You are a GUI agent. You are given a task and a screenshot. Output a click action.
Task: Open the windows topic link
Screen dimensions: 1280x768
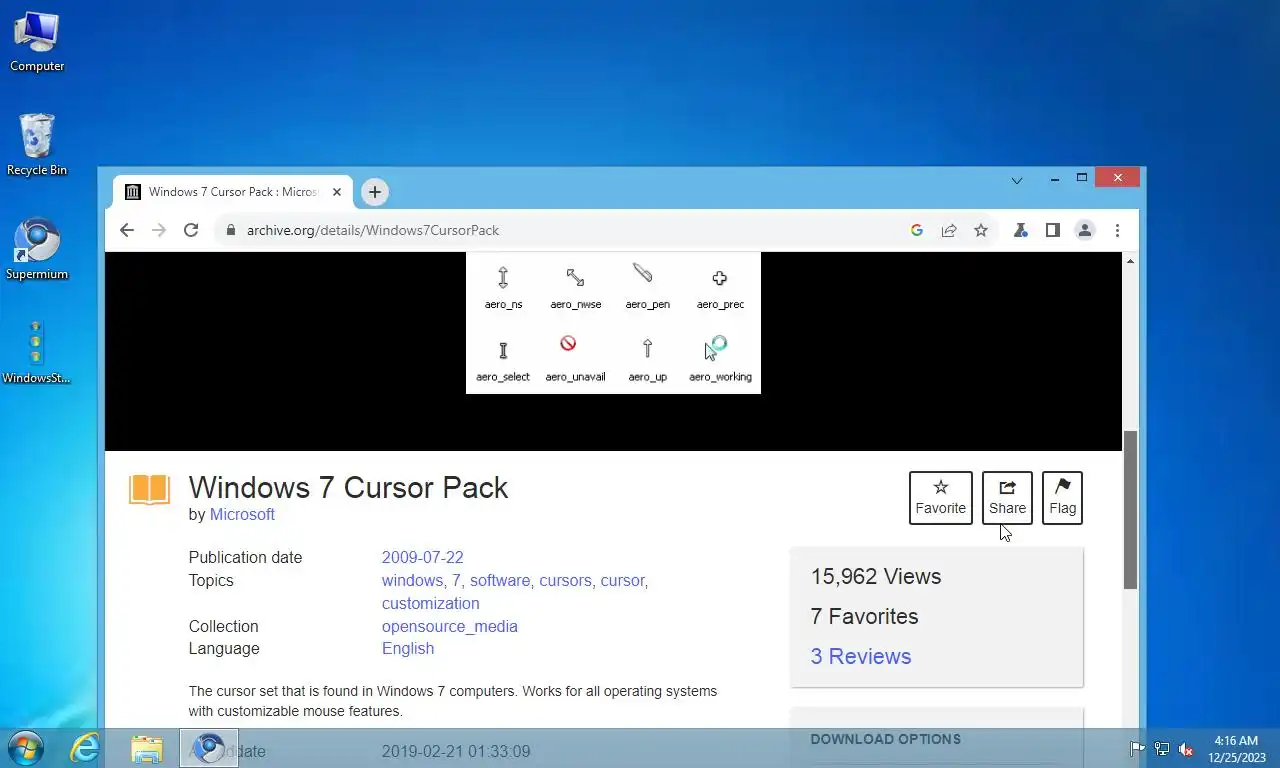point(414,580)
